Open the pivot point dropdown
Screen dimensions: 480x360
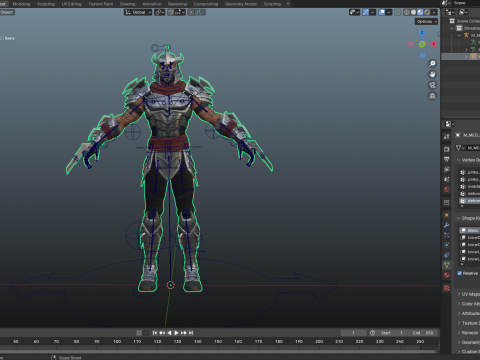(x=159, y=12)
